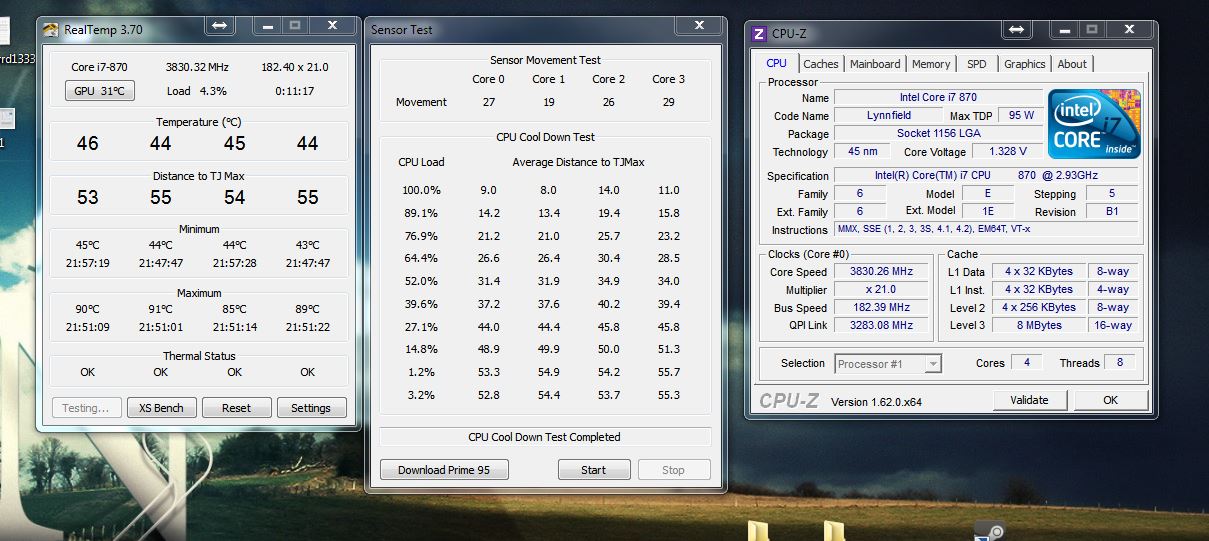This screenshot has height=541, width=1209.
Task: Click the Core 2 movement value 26
Action: pyautogui.click(x=609, y=102)
